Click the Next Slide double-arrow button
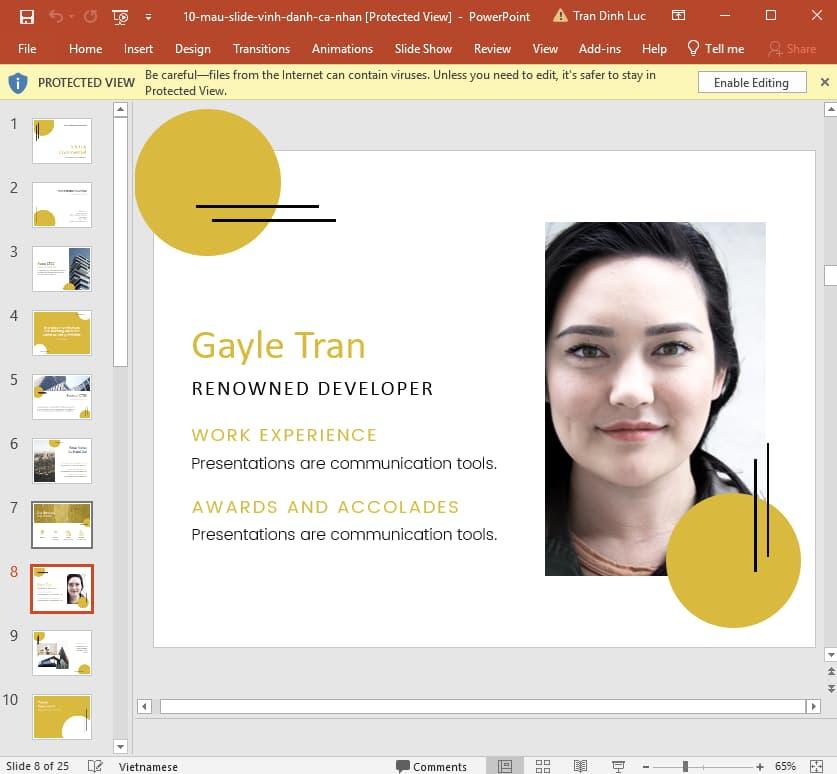This screenshot has height=774, width=837. point(830,689)
